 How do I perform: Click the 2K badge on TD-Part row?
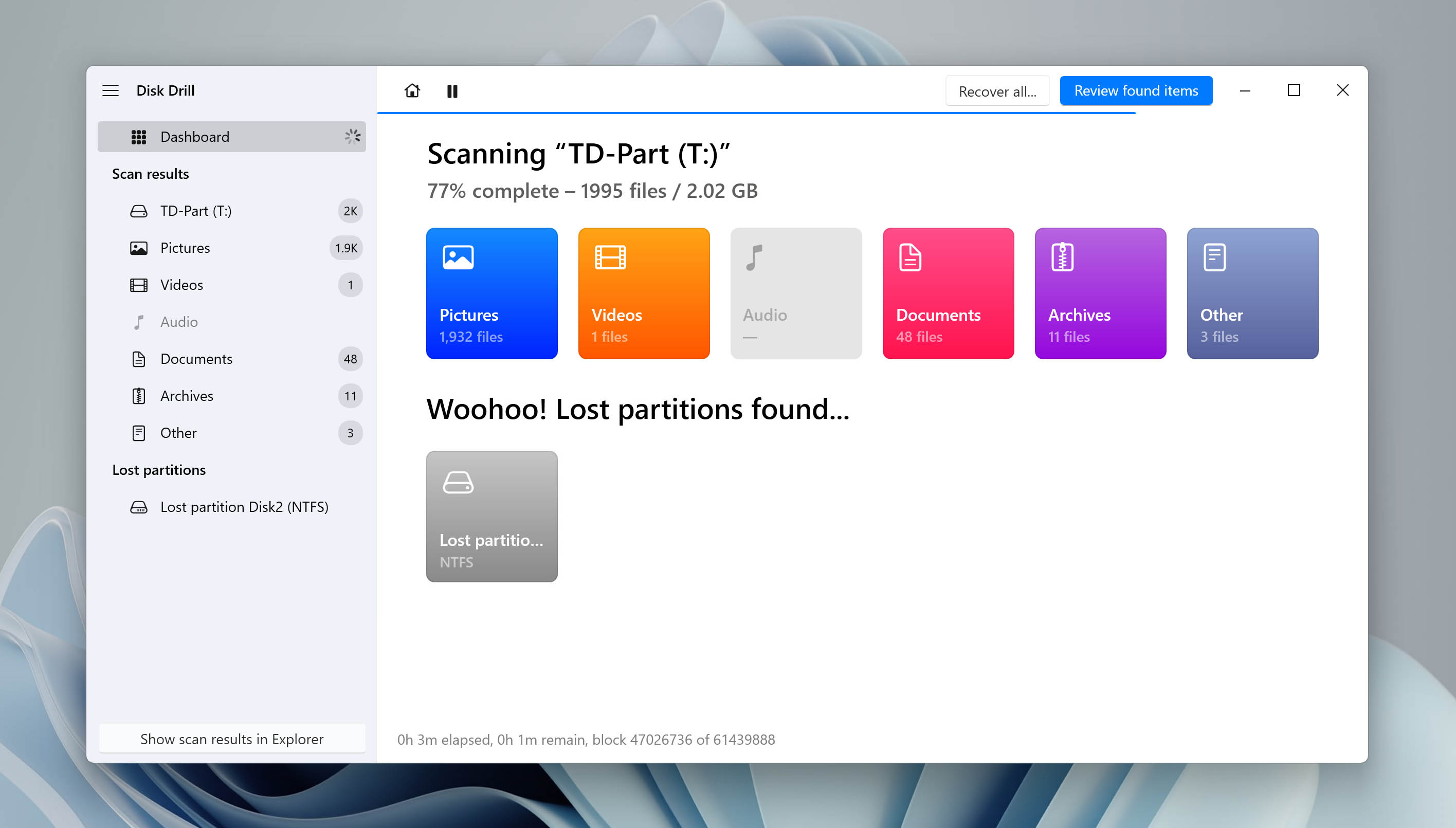pos(350,211)
